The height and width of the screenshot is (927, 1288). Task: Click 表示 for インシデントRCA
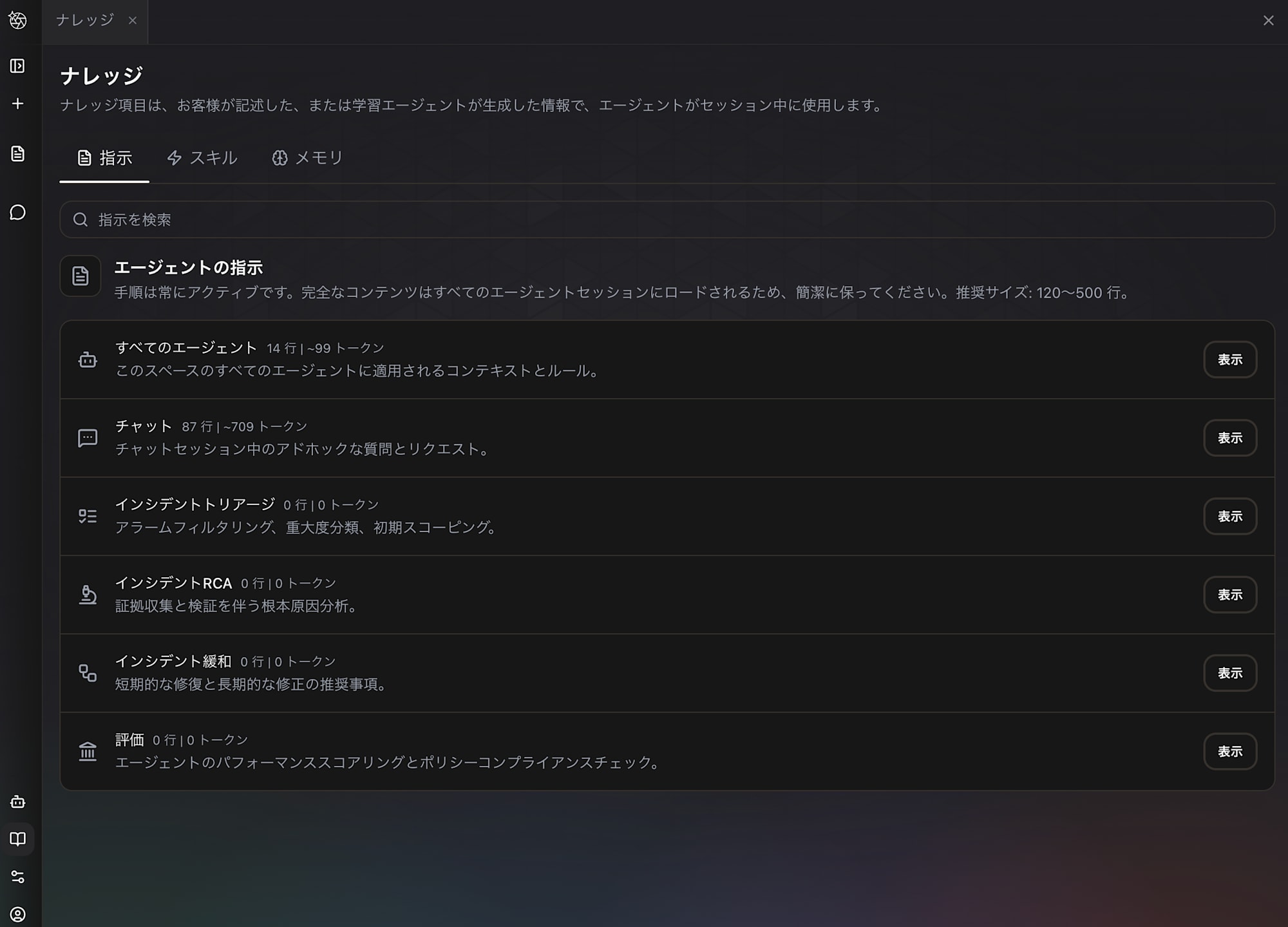[1230, 595]
